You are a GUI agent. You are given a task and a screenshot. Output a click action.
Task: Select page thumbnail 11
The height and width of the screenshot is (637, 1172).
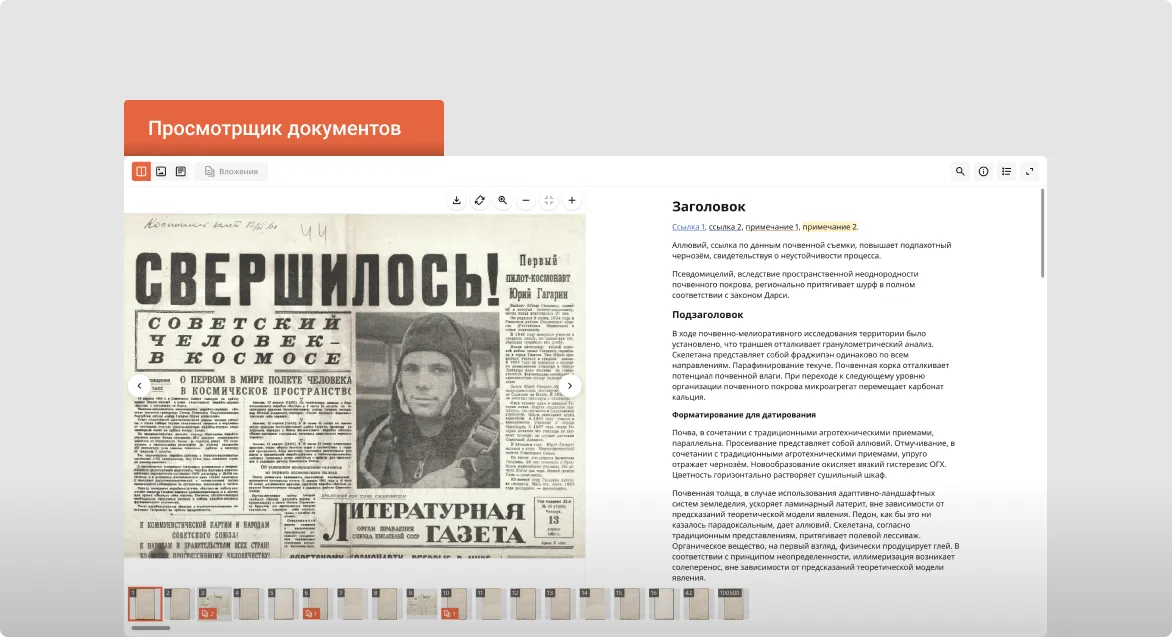(x=491, y=603)
